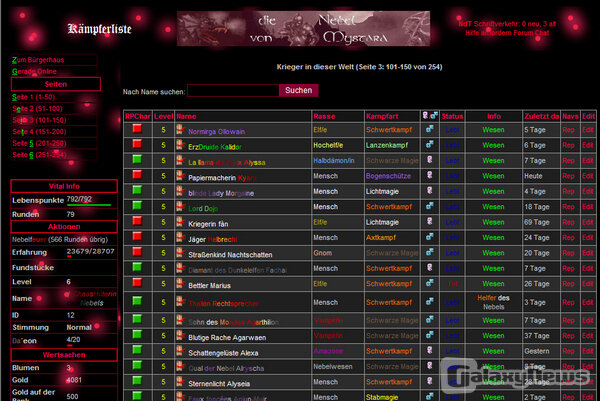Screen dimensions: 600x401
Task: Click the Nach Name suchen text field
Action: pos(233,90)
